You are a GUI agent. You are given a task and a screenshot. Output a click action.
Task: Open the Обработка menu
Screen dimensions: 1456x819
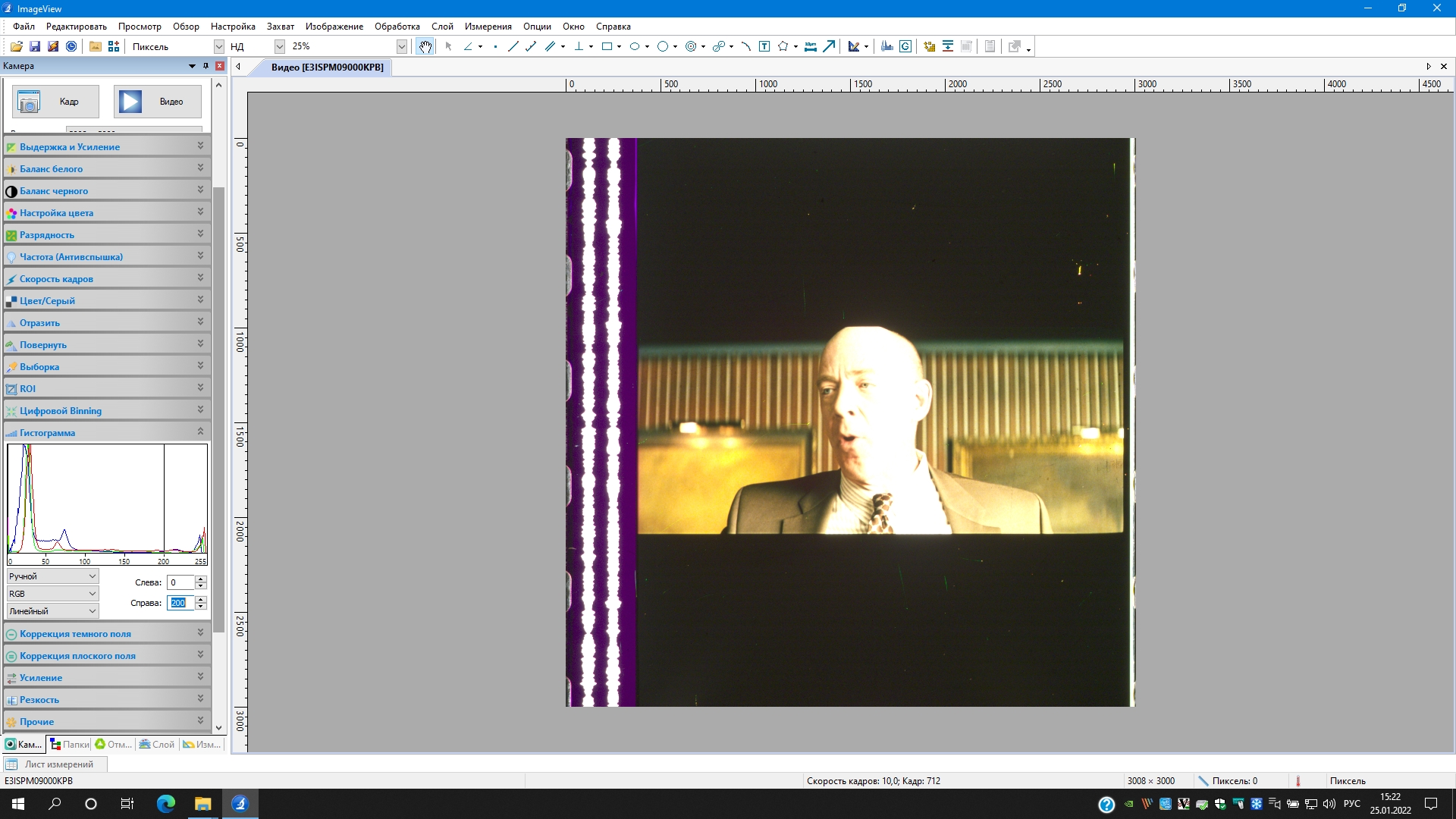[x=397, y=27]
